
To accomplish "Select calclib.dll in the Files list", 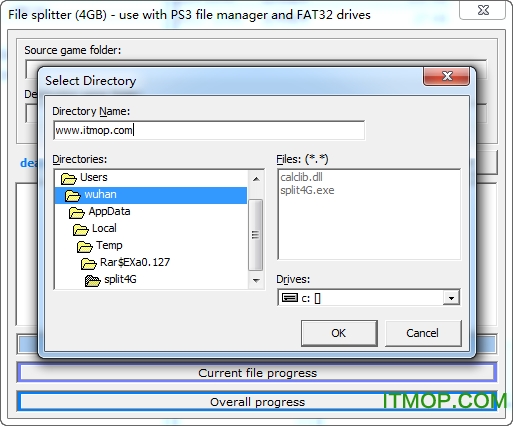I will [301, 177].
